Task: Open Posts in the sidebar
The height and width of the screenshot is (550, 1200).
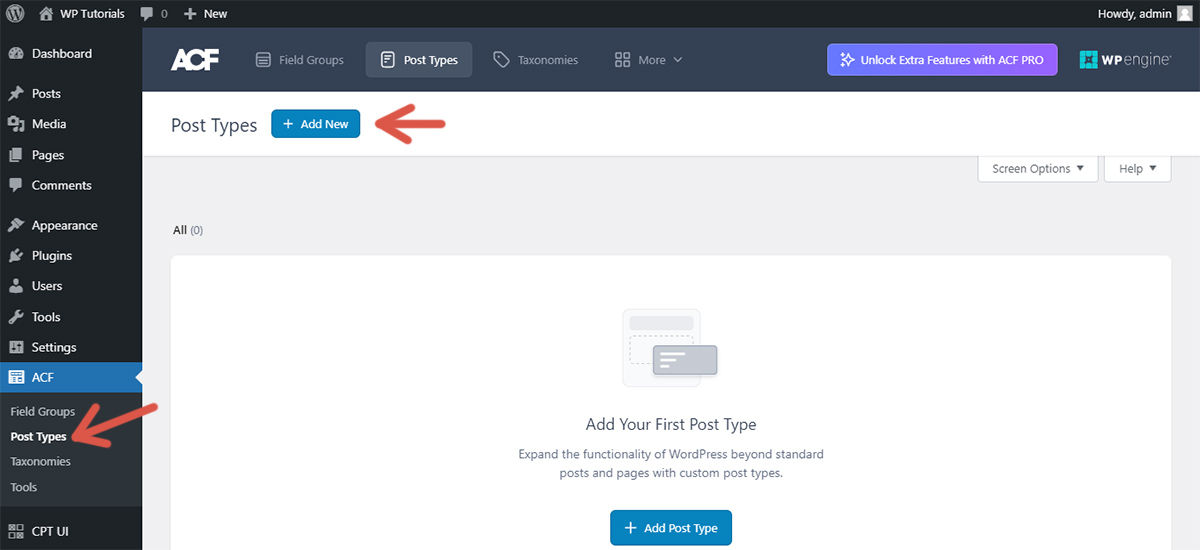Action: tap(71, 93)
